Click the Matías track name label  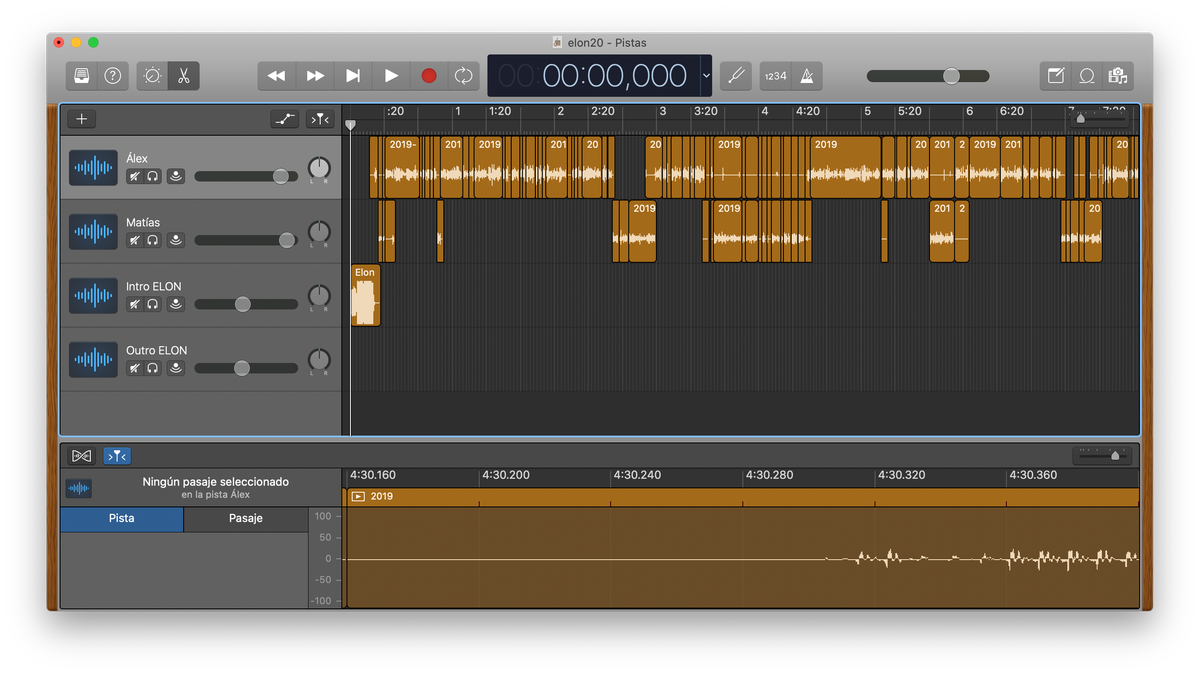pos(143,222)
